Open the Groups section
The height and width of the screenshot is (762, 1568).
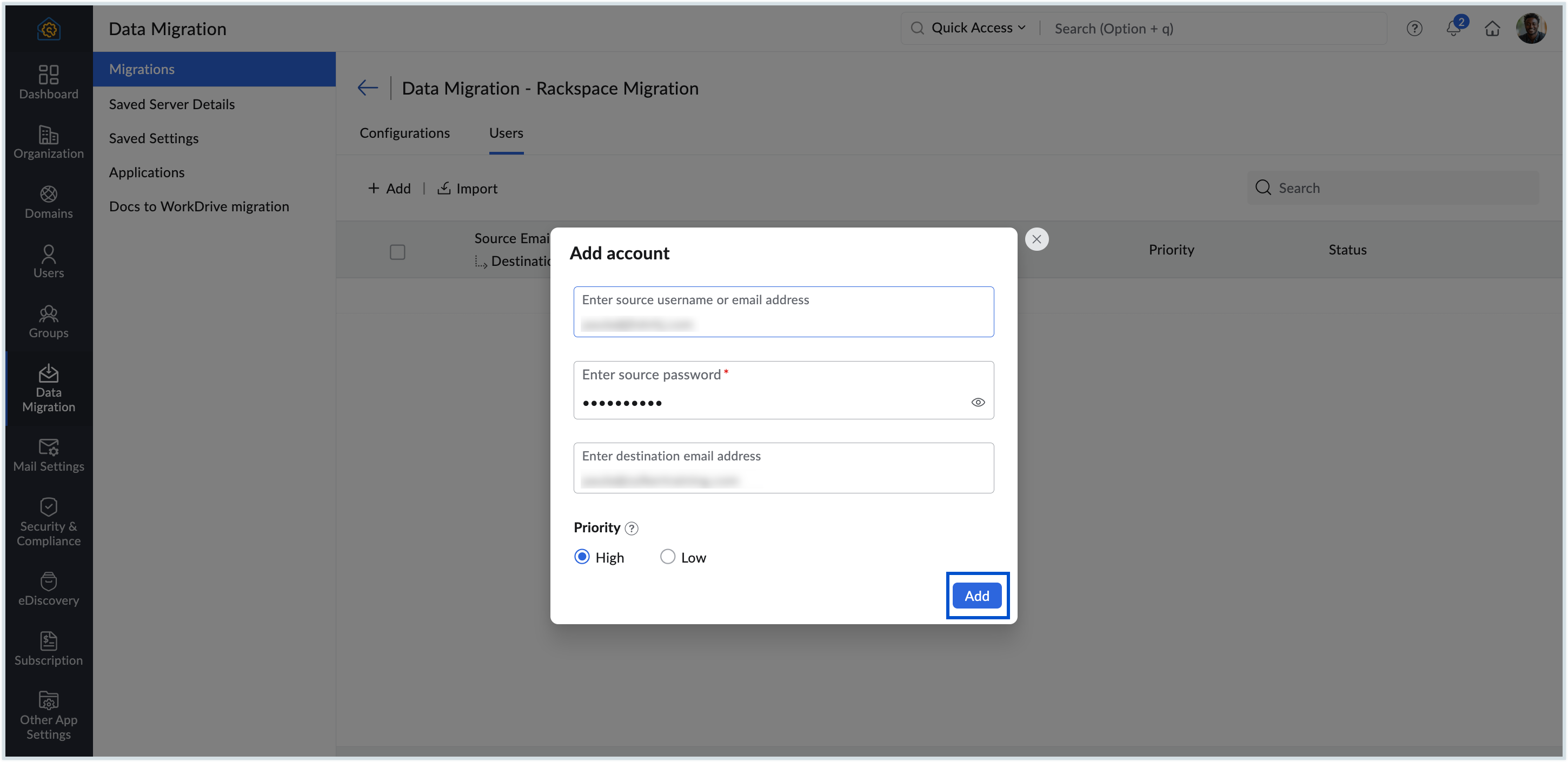tap(48, 322)
